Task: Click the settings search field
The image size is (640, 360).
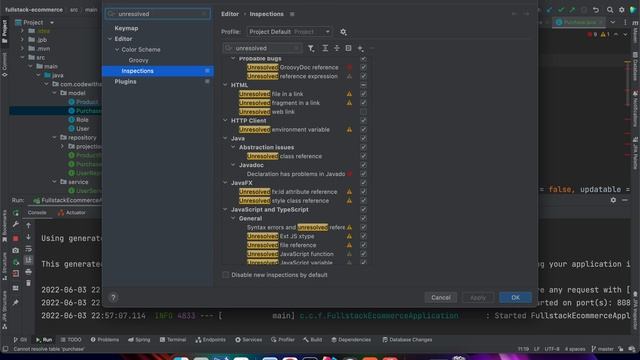Action: [158, 14]
